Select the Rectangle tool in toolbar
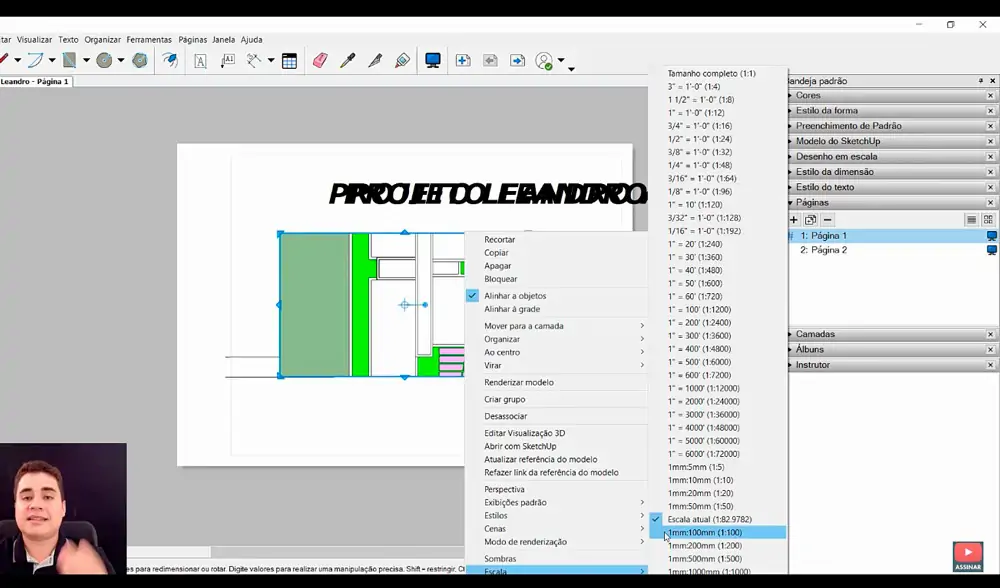The height and width of the screenshot is (588, 1000). point(69,61)
